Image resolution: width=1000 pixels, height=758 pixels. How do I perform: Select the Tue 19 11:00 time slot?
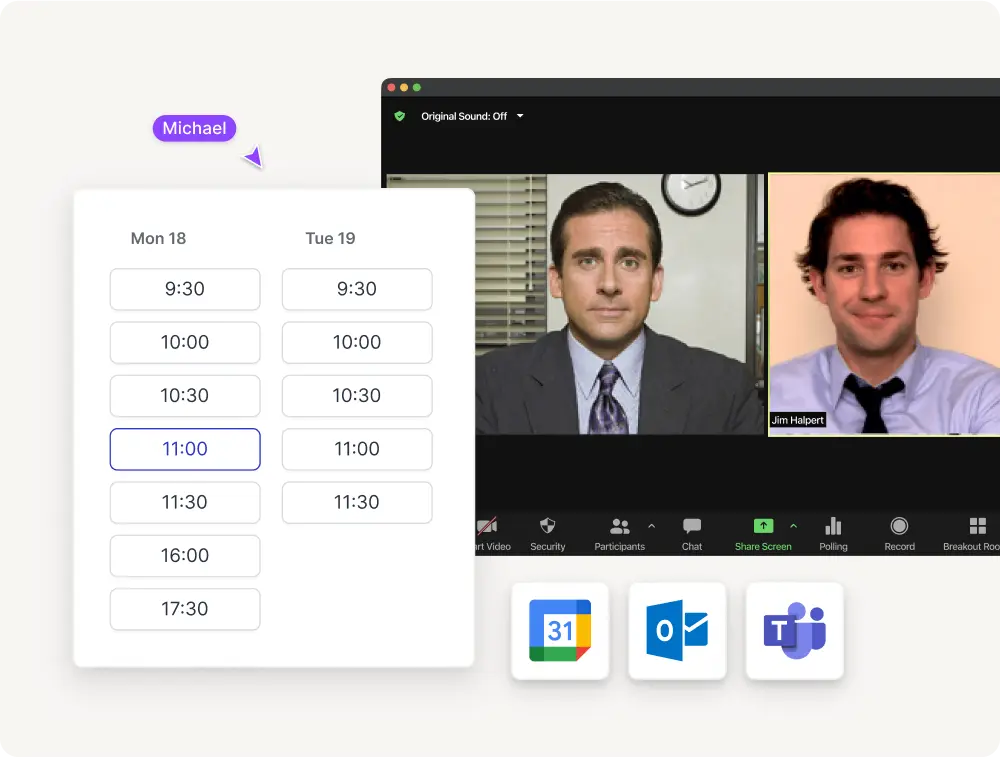tap(357, 449)
